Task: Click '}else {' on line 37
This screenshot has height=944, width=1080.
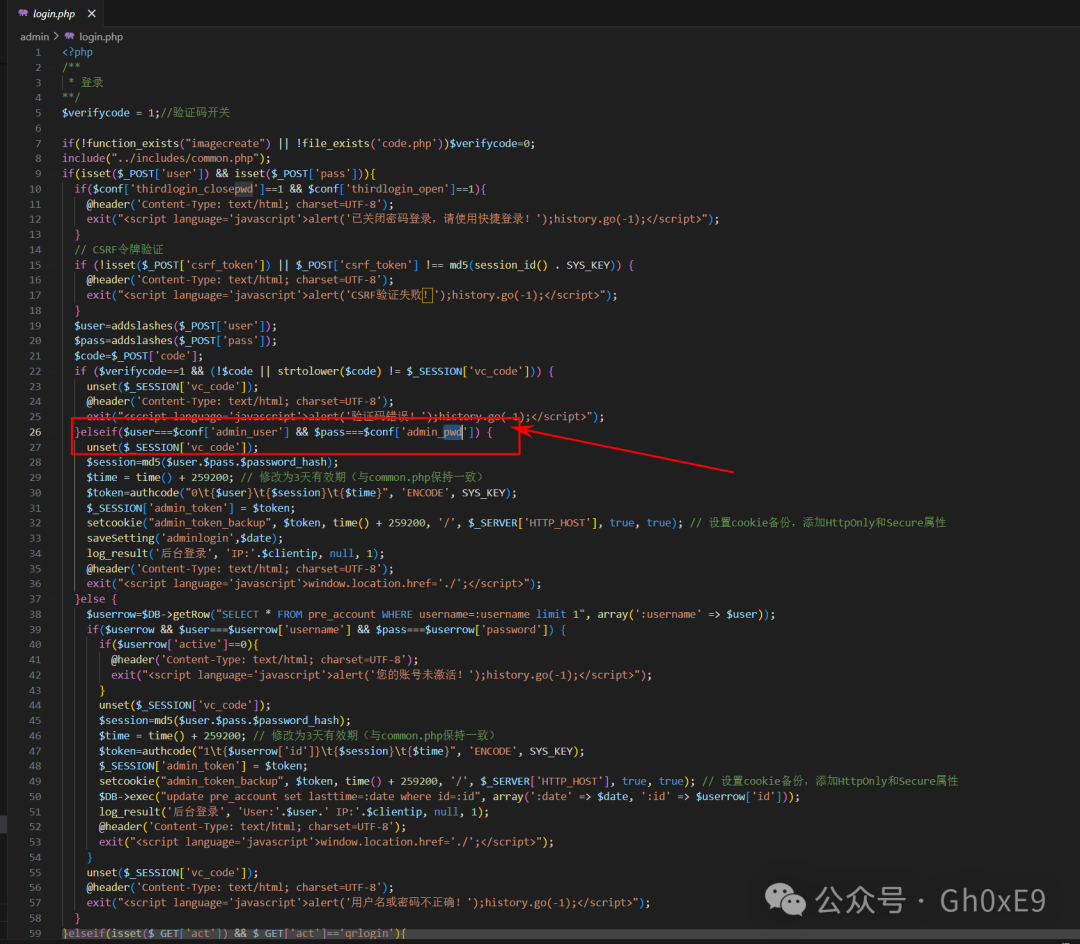Action: [x=96, y=599]
